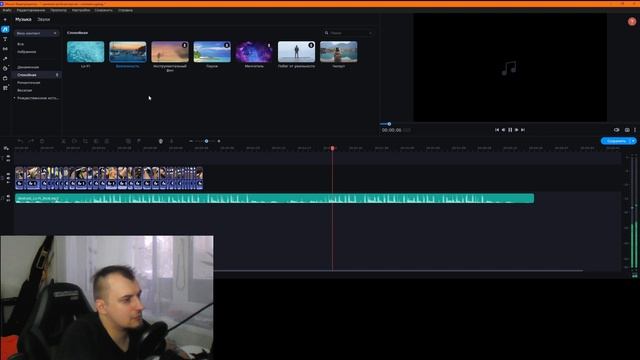Select the Динамичная music category
This screenshot has height=360, width=640.
28,67
